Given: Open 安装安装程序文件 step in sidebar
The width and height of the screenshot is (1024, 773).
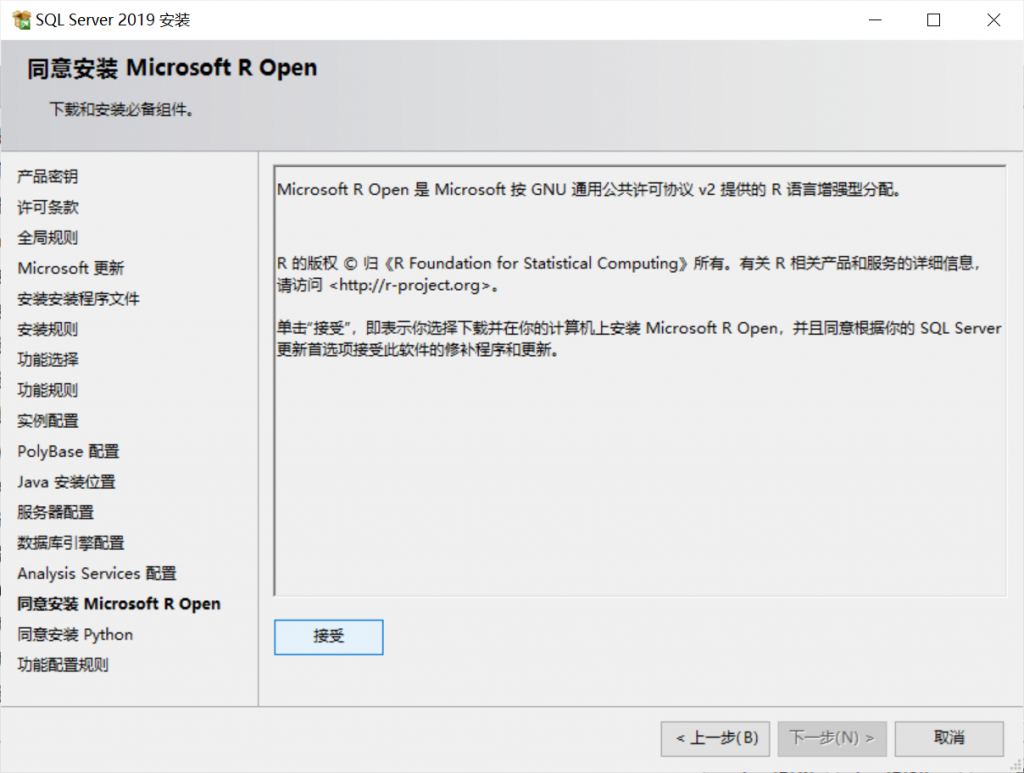Looking at the screenshot, I should coord(78,299).
